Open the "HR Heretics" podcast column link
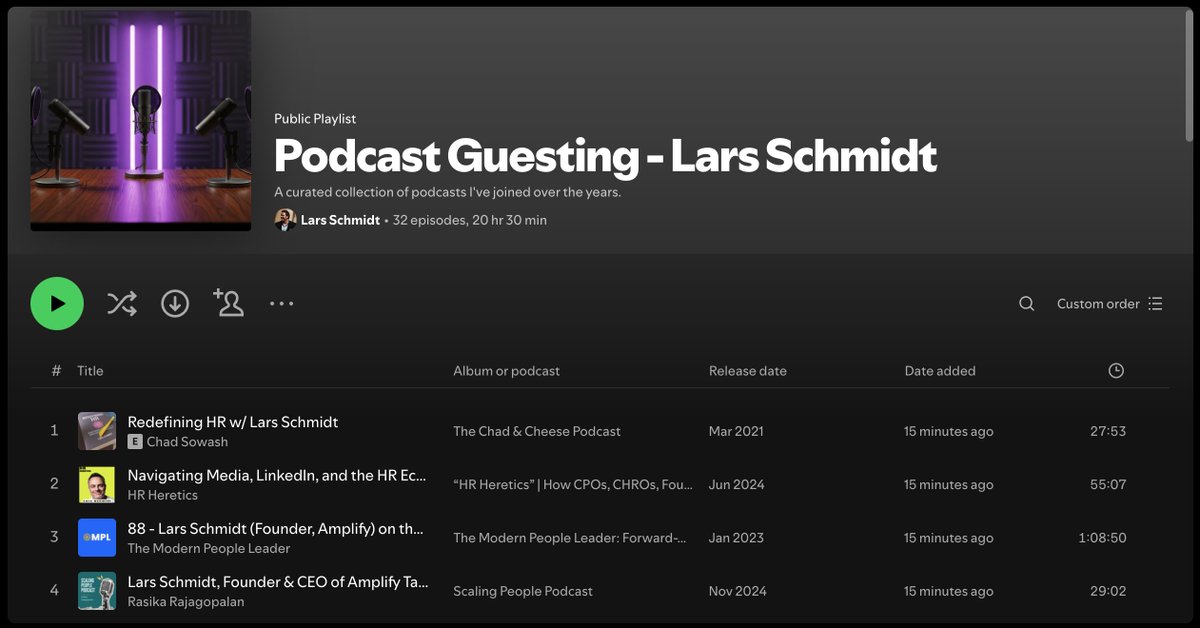 [x=572, y=484]
